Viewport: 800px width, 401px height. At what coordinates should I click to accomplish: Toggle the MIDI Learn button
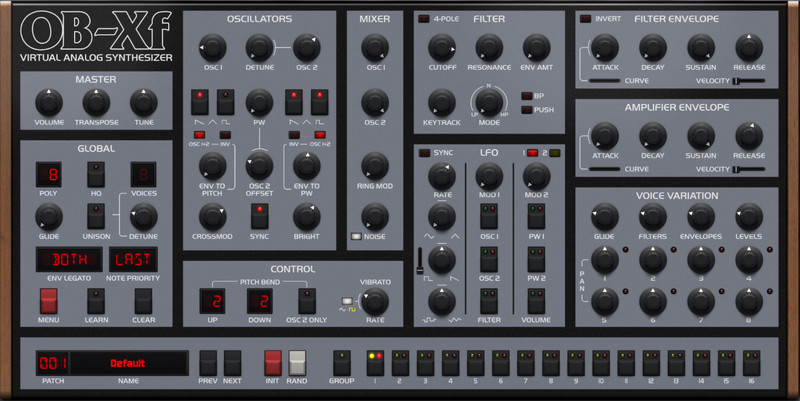pyautogui.click(x=96, y=301)
